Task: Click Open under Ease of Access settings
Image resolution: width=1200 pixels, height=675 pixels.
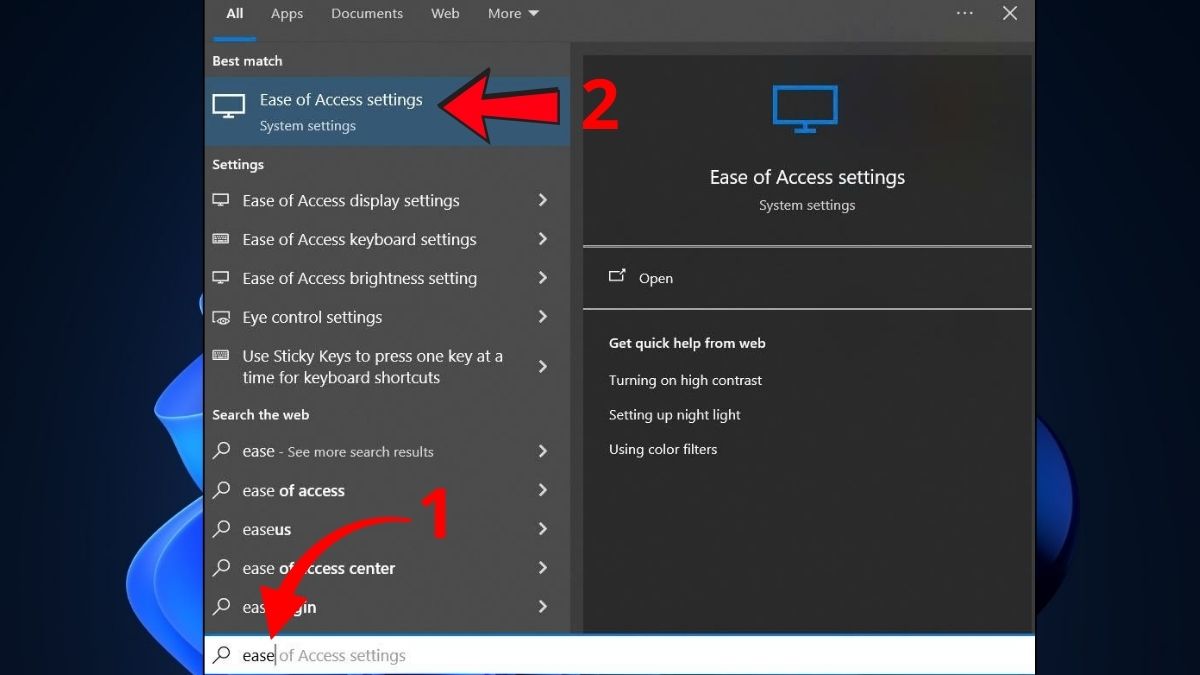Action: pyautogui.click(x=656, y=278)
